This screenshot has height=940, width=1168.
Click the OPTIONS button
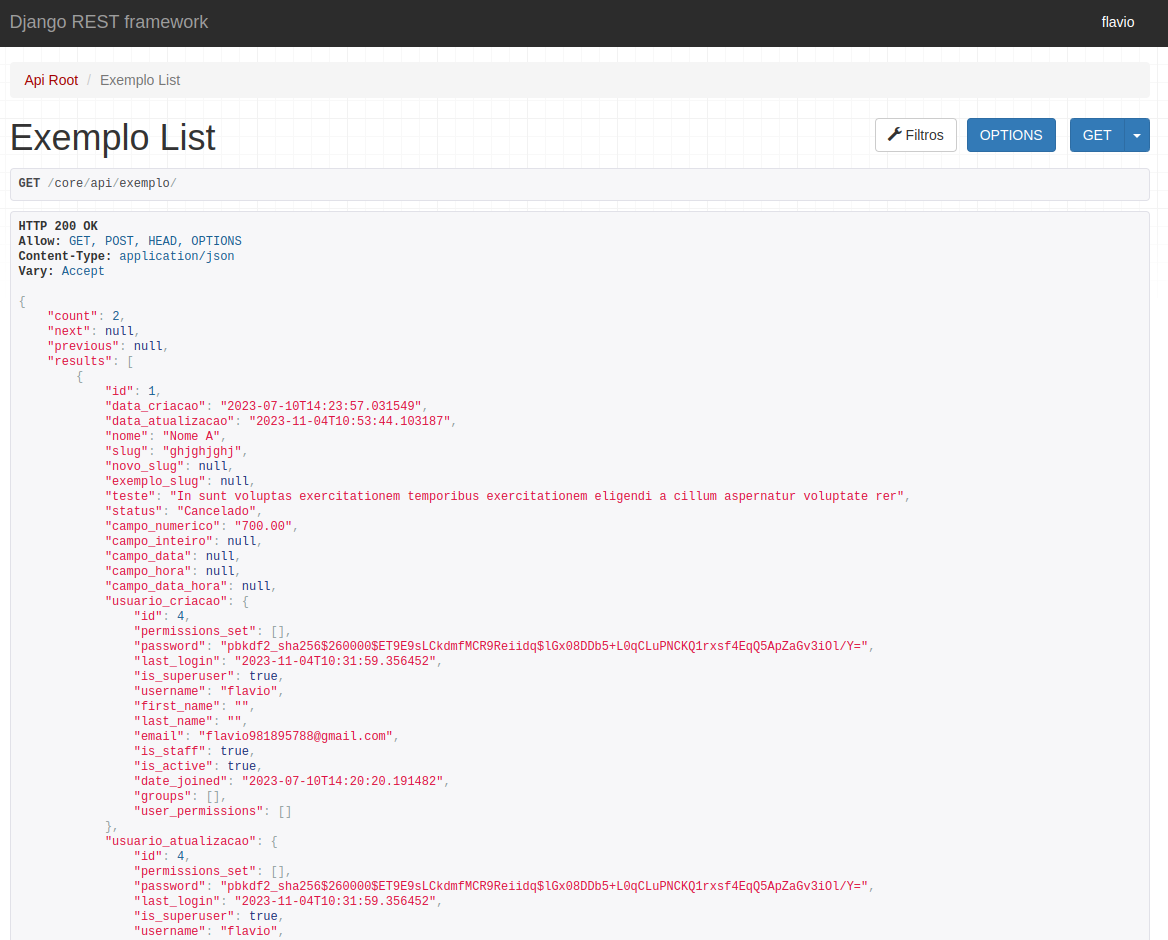(x=1011, y=135)
